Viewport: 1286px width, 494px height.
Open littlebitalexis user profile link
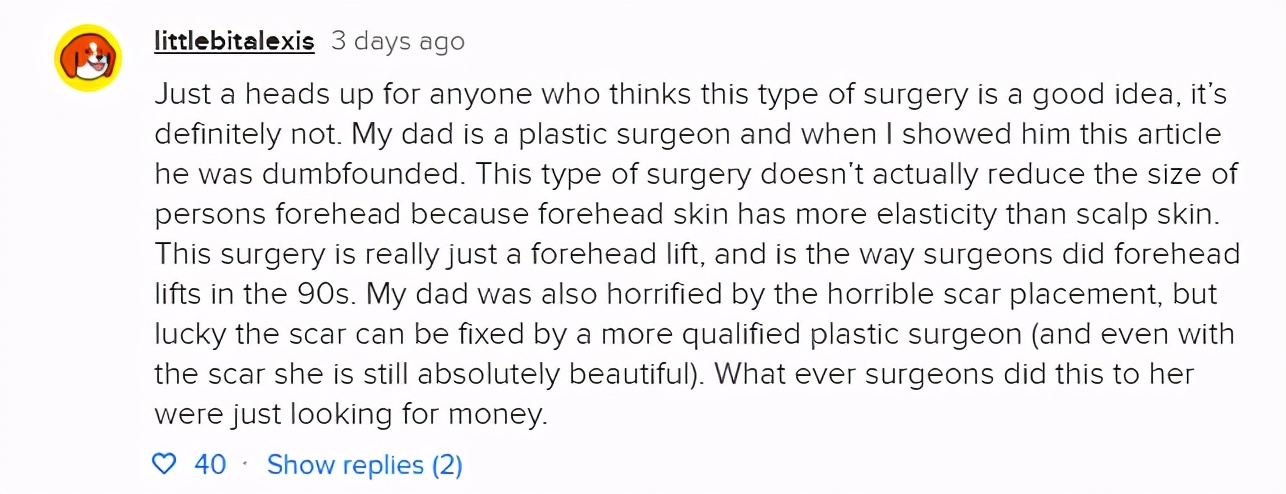pos(235,41)
